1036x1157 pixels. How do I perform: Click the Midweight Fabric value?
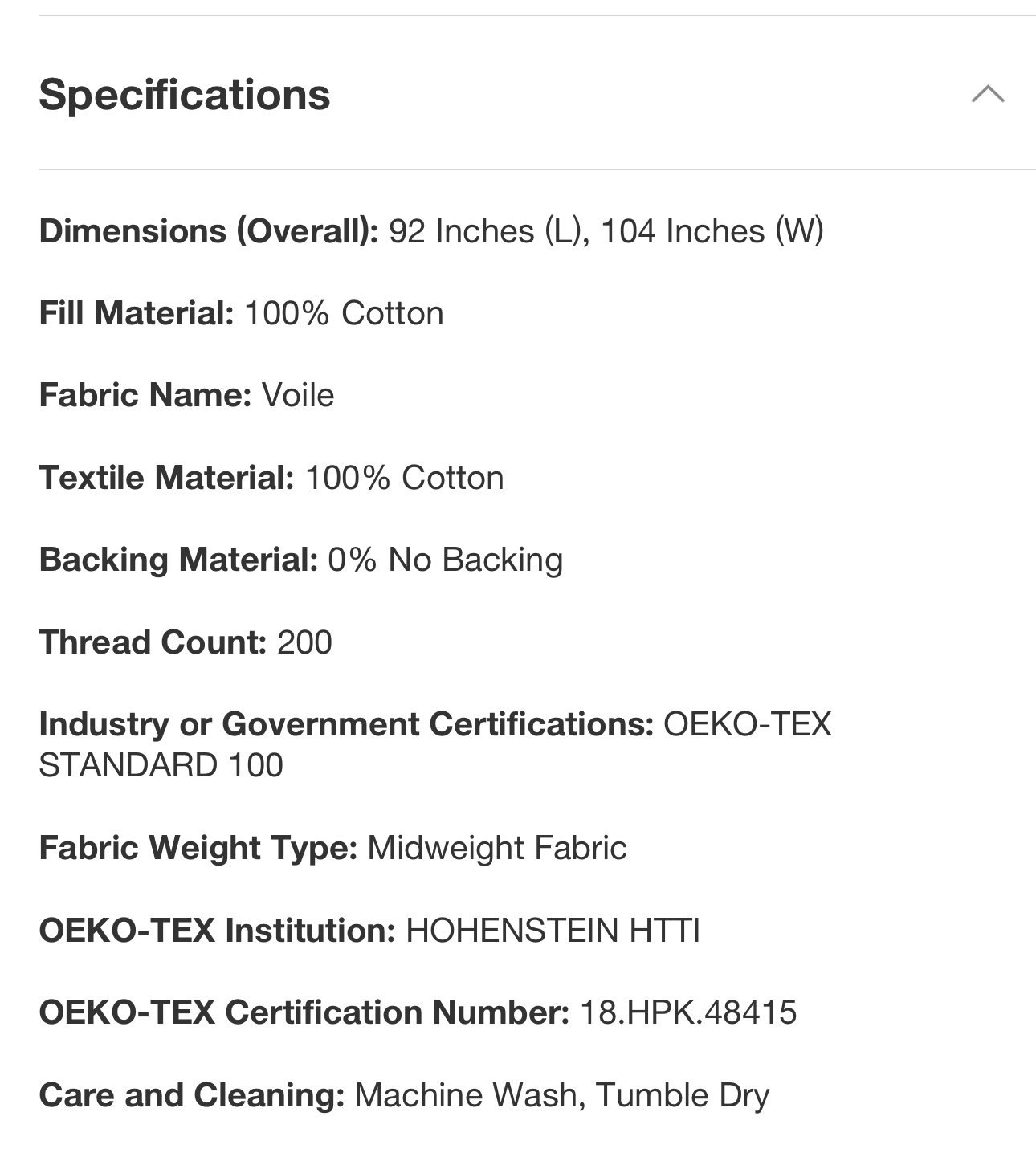[x=497, y=848]
